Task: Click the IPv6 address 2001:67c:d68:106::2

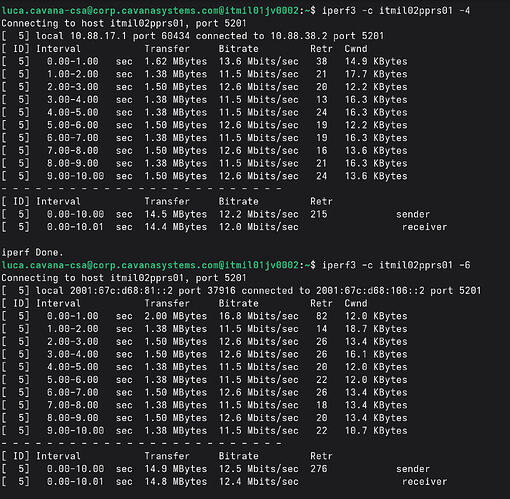Action: coord(370,291)
